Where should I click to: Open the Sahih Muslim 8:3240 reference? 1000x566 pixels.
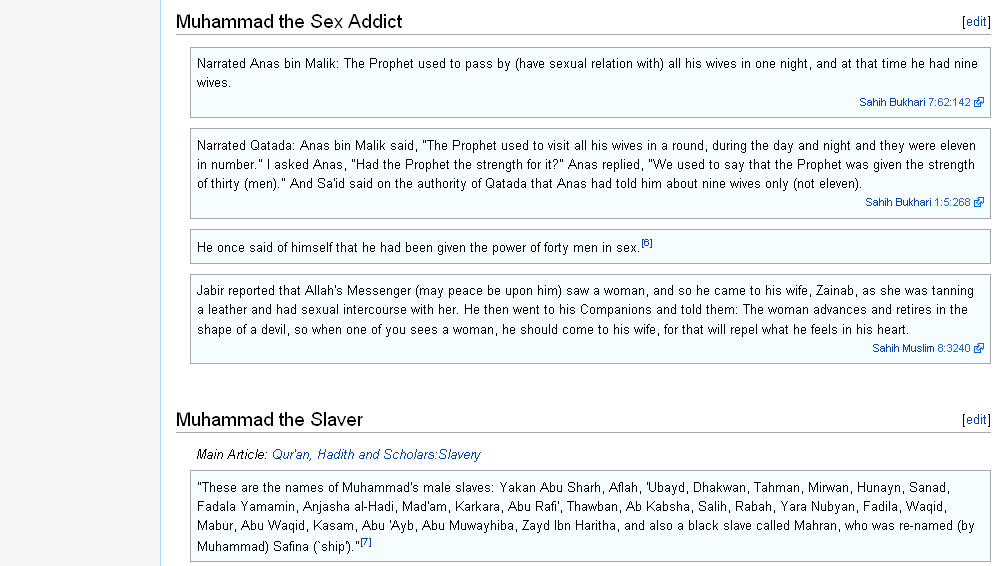pos(921,348)
